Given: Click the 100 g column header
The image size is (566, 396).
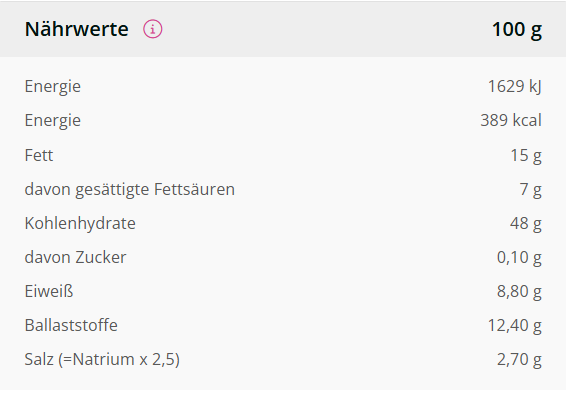Looking at the screenshot, I should [x=517, y=29].
